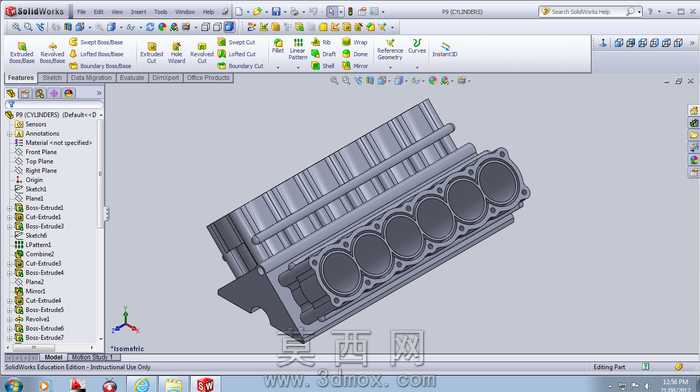Switch to the Data Migration tab

click(x=91, y=78)
